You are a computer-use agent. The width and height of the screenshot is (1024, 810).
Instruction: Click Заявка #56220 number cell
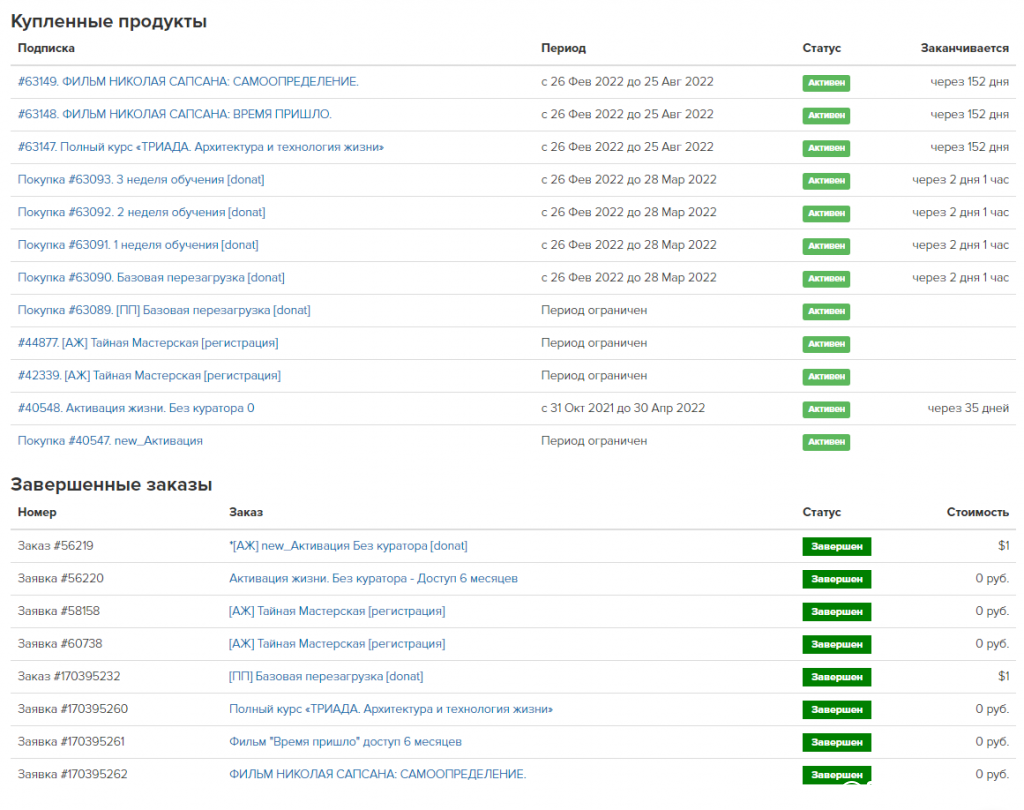(x=61, y=578)
